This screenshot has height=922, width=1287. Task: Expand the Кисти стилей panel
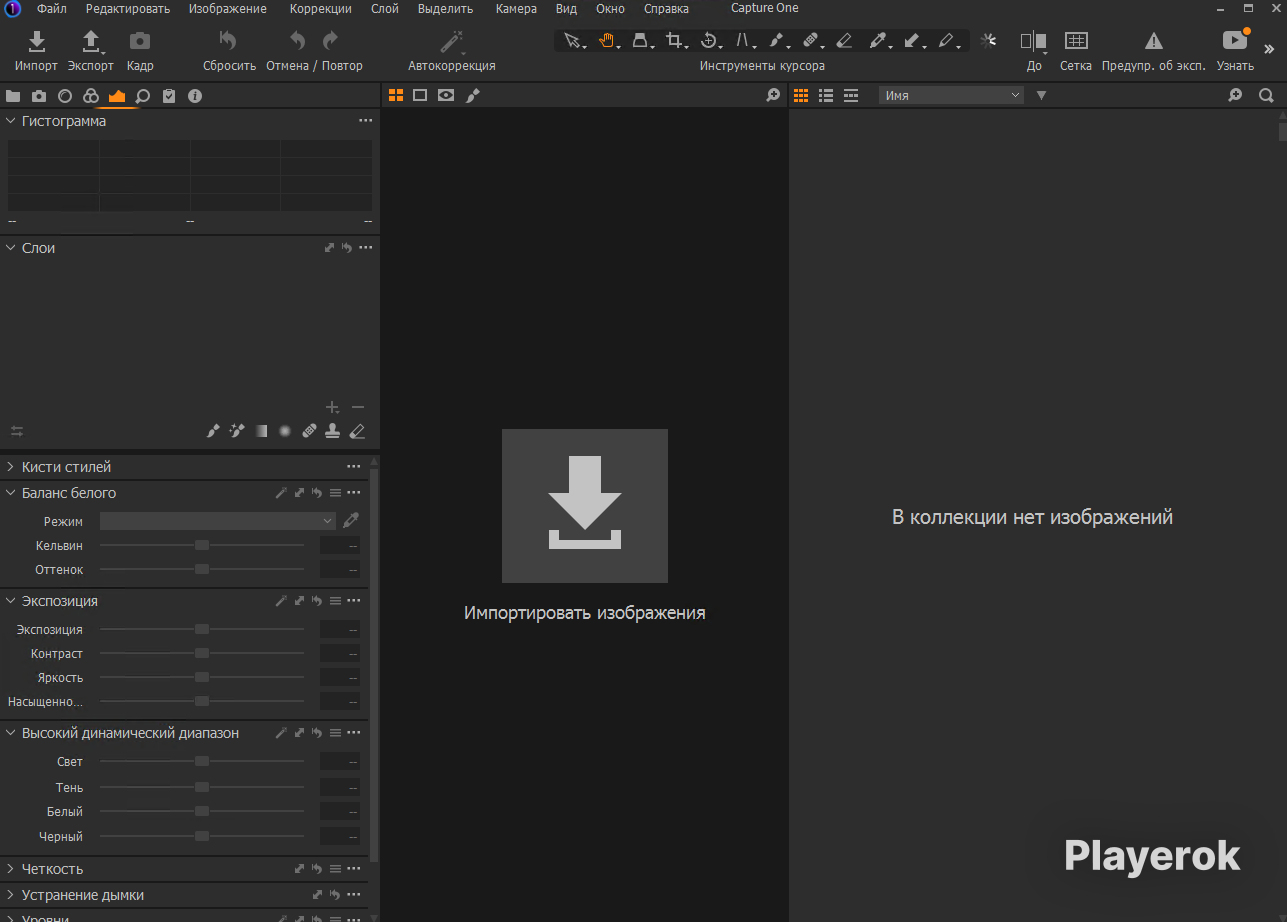[10, 467]
